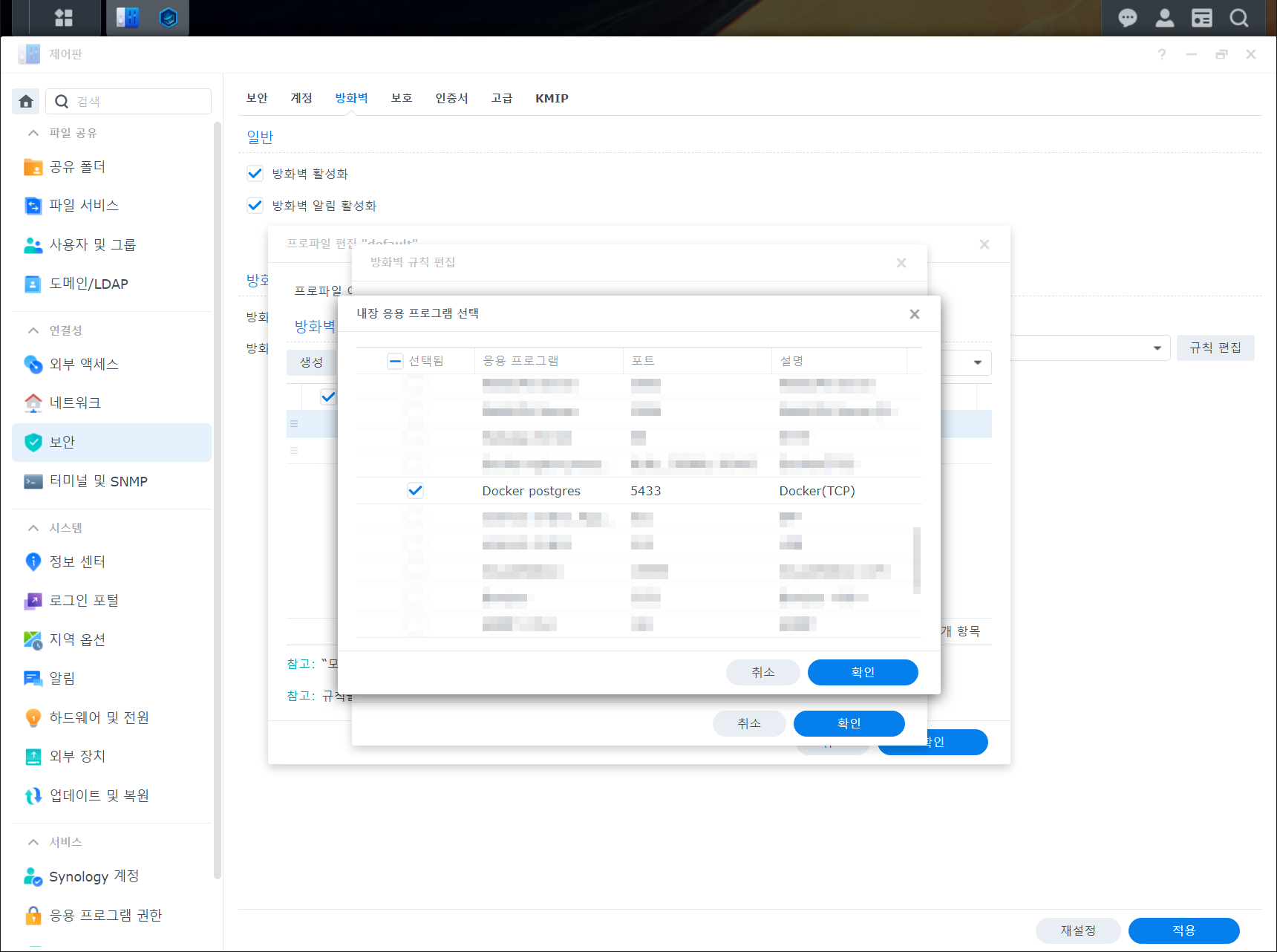The image size is (1277, 952).
Task: Open the interface dropdown in profile editor
Action: point(978,362)
